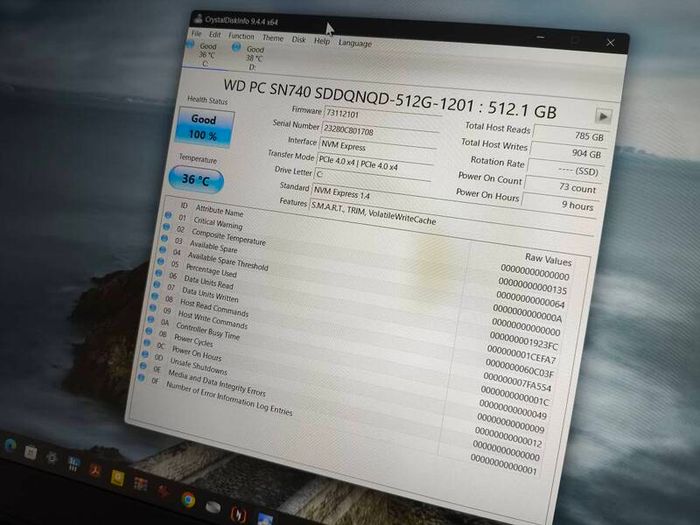Click the Attribute Name column header
The height and width of the screenshot is (525, 700).
[219, 211]
